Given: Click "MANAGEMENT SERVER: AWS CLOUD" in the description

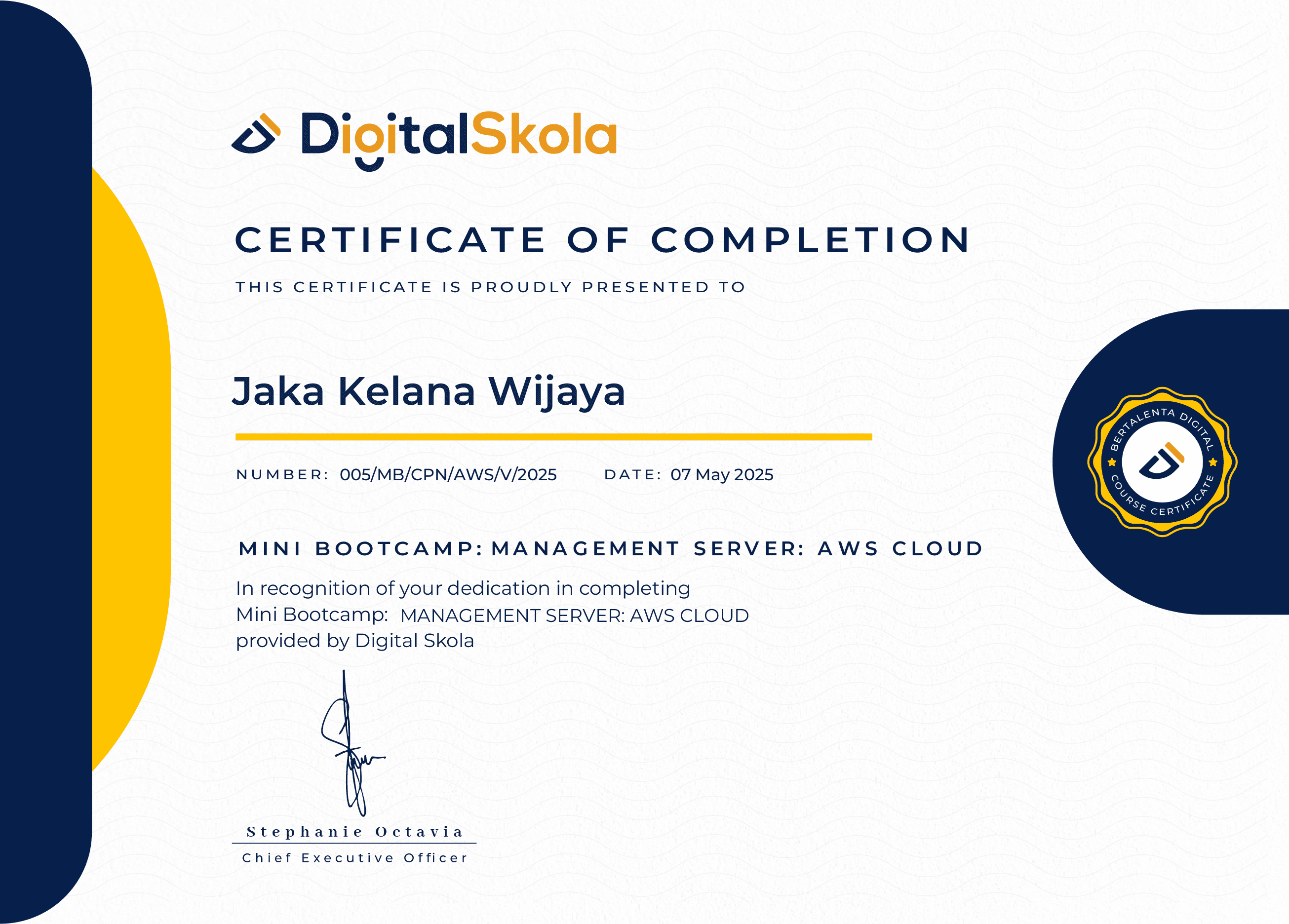Looking at the screenshot, I should [x=575, y=616].
